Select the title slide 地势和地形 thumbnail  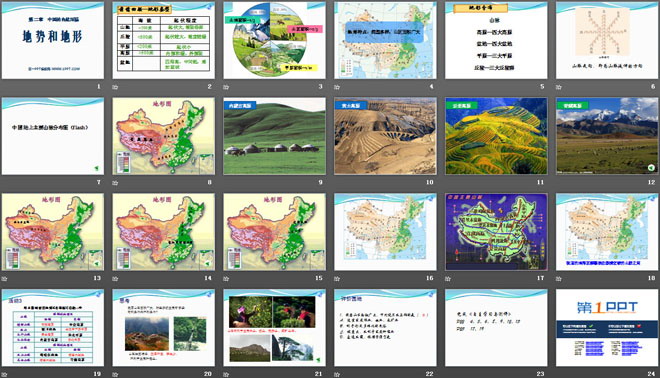pyautogui.click(x=53, y=40)
